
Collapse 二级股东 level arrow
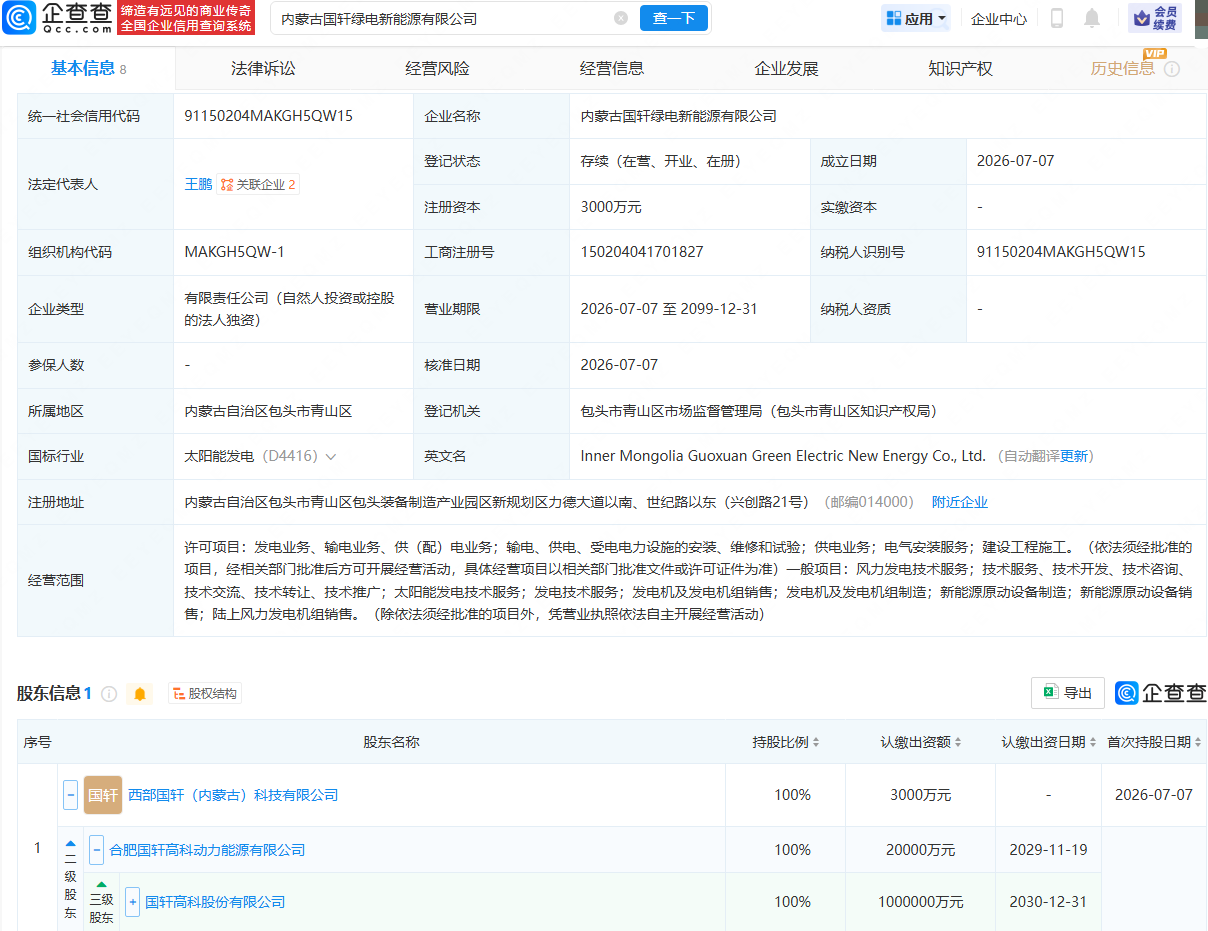pos(70,844)
